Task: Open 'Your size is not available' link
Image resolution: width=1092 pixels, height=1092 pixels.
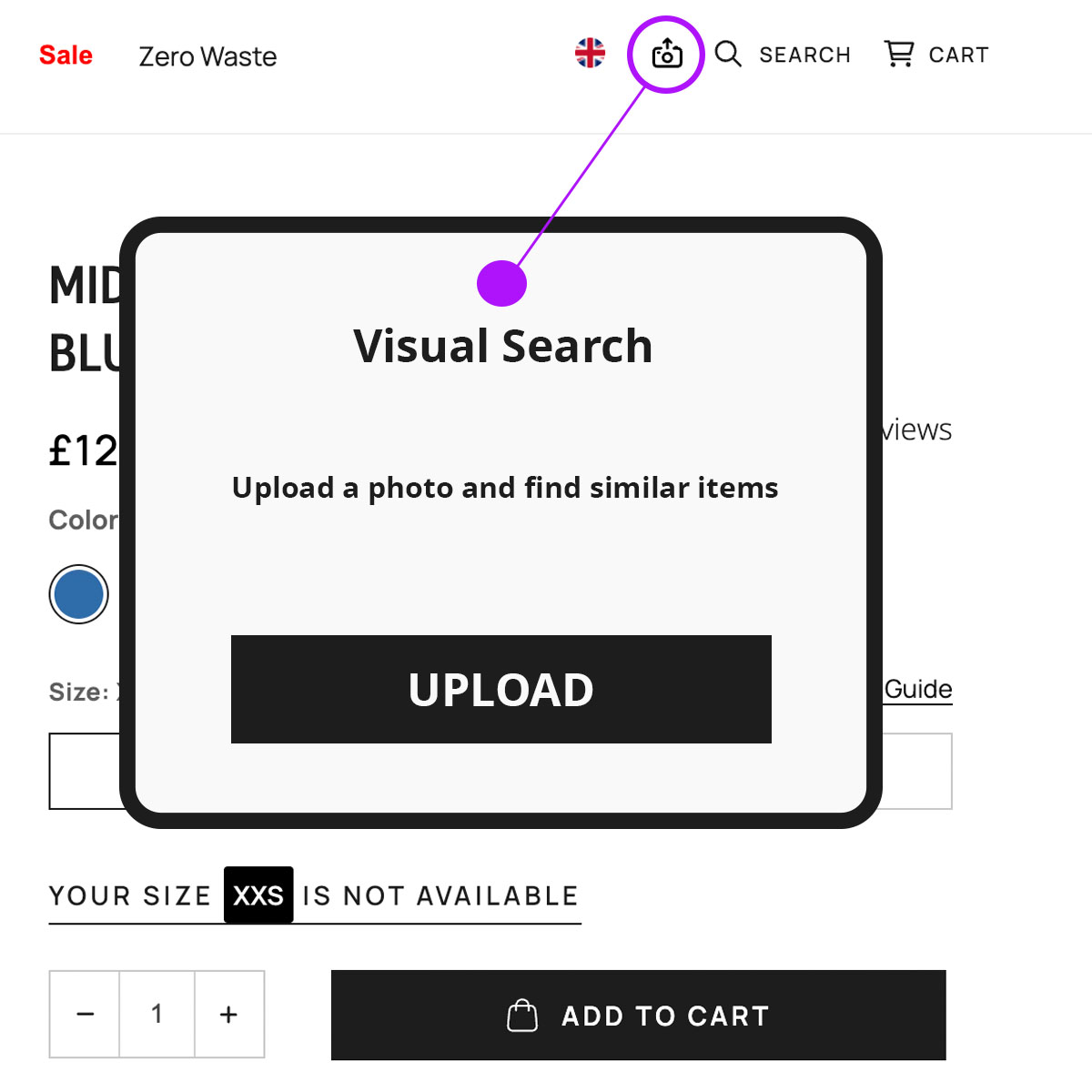Action: pos(315,896)
